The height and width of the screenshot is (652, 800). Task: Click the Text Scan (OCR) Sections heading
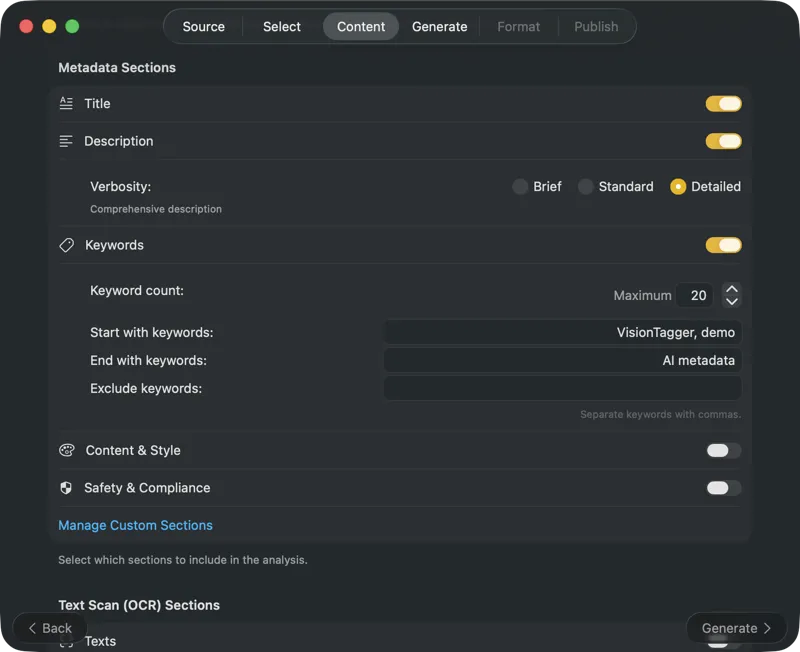[x=139, y=606]
